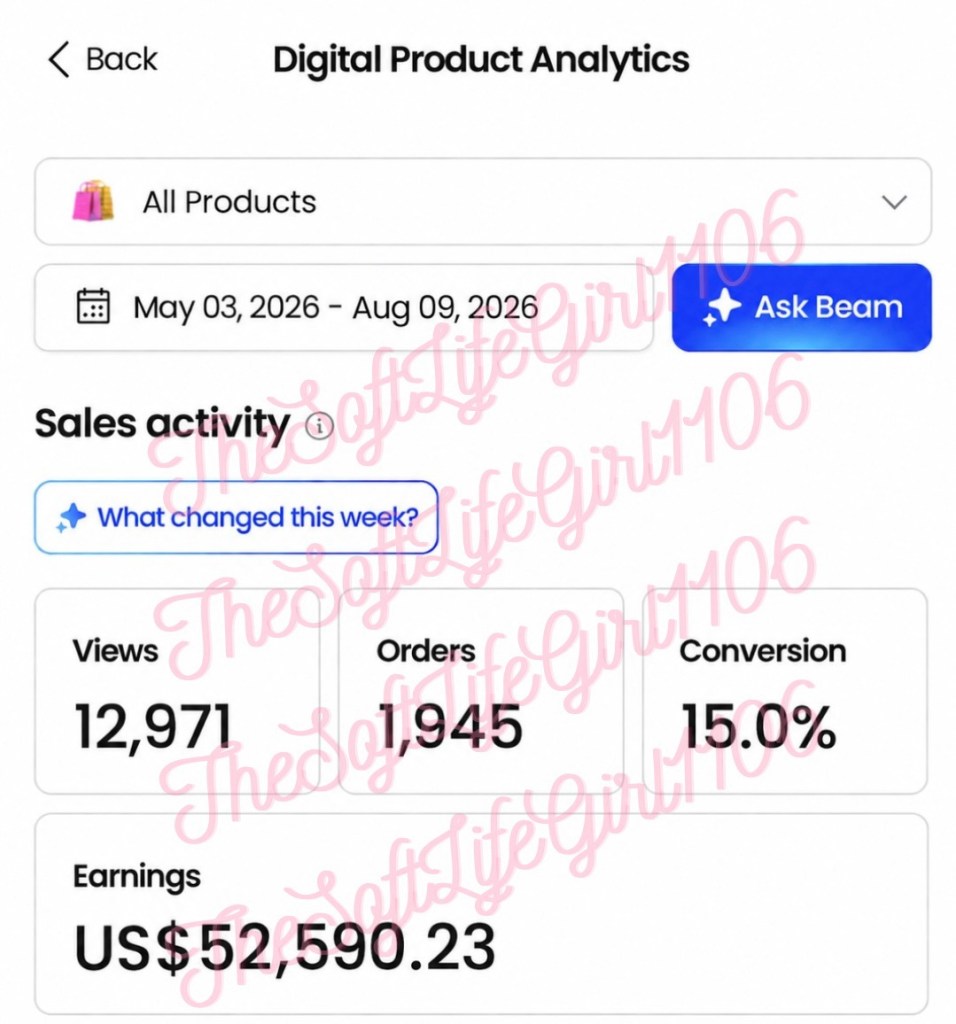Click the Ask Beam button
The height and width of the screenshot is (1024, 956).
(801, 308)
